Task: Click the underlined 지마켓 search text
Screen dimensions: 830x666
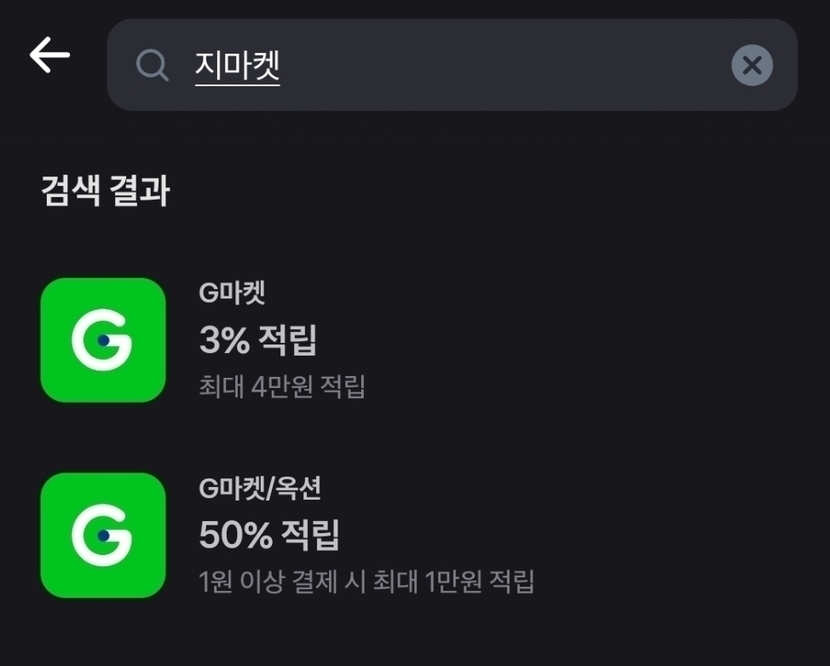Action: pos(237,66)
